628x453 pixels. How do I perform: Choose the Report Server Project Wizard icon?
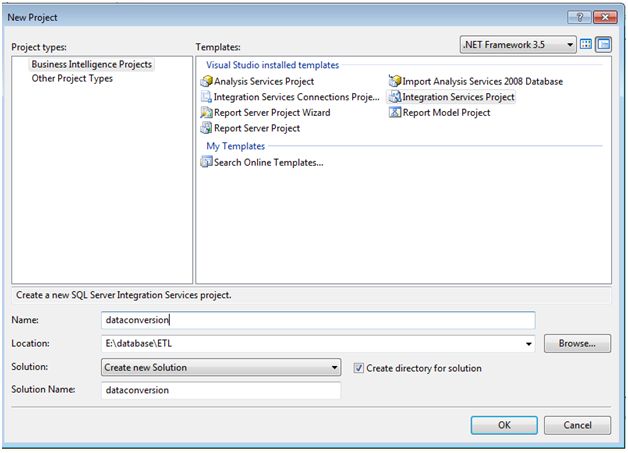click(x=206, y=113)
